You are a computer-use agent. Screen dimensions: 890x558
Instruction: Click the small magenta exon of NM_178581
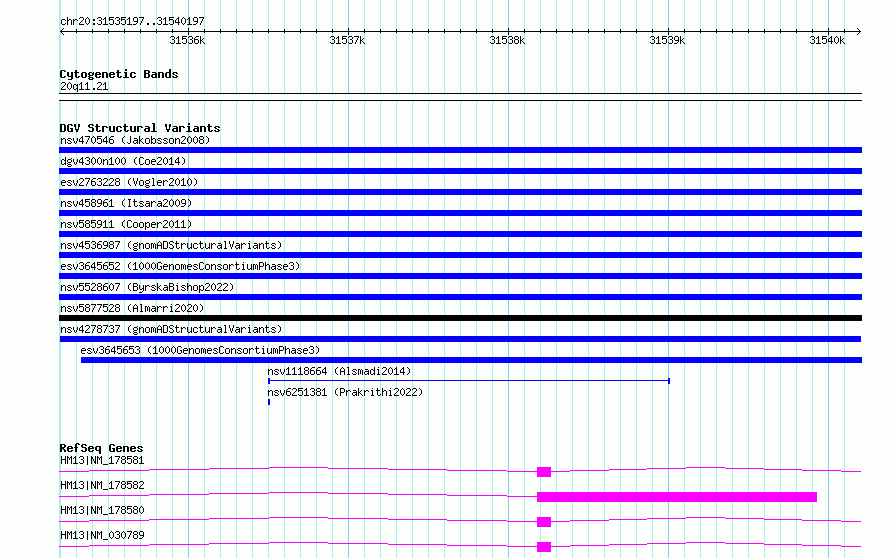click(x=544, y=472)
